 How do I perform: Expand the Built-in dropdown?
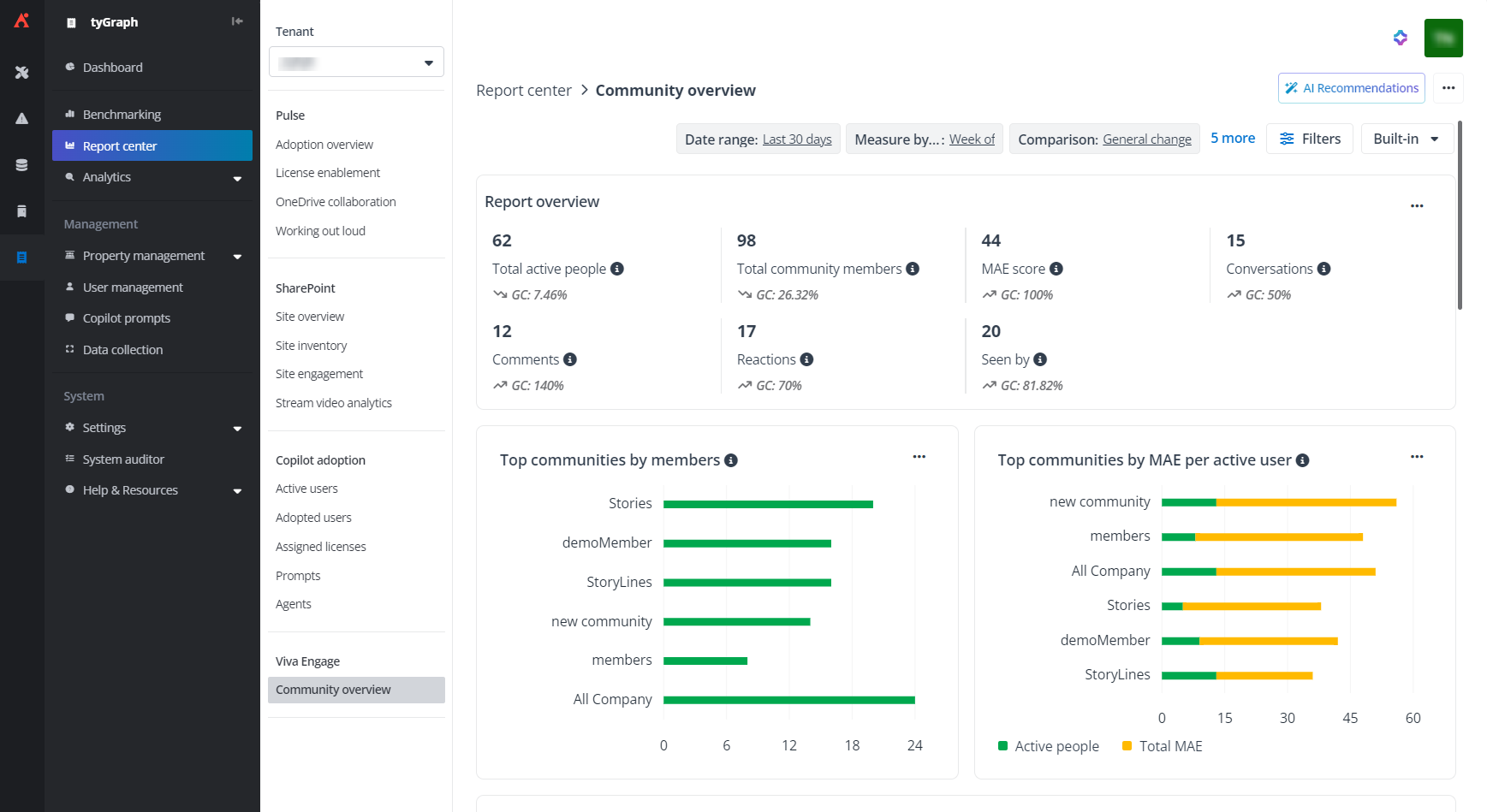[x=1407, y=139]
